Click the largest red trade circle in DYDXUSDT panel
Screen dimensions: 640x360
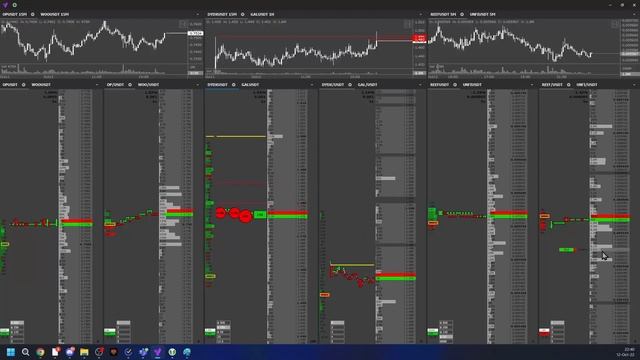(x=245, y=216)
